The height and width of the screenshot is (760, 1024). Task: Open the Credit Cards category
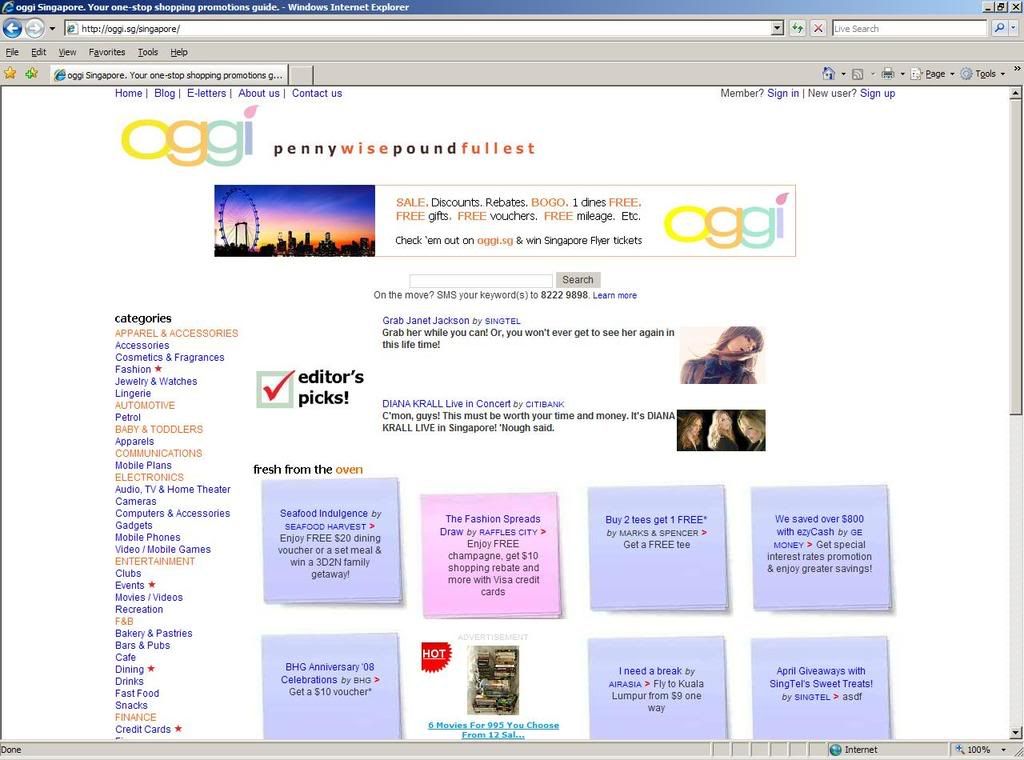[143, 729]
